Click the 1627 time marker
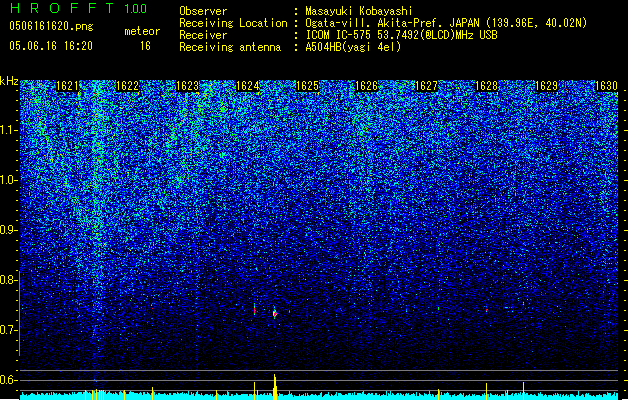This screenshot has height=400, width=629. point(426,86)
